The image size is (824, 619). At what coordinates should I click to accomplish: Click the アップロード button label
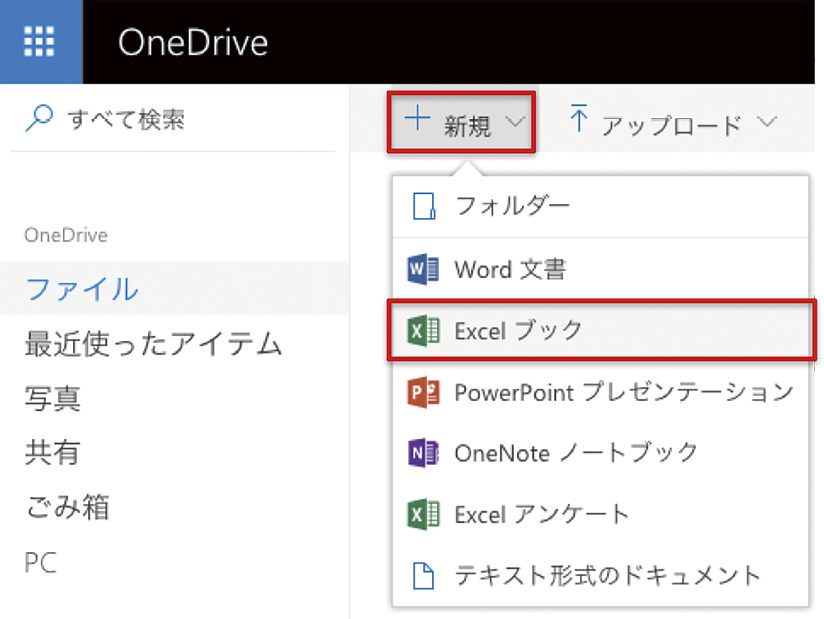tap(671, 125)
